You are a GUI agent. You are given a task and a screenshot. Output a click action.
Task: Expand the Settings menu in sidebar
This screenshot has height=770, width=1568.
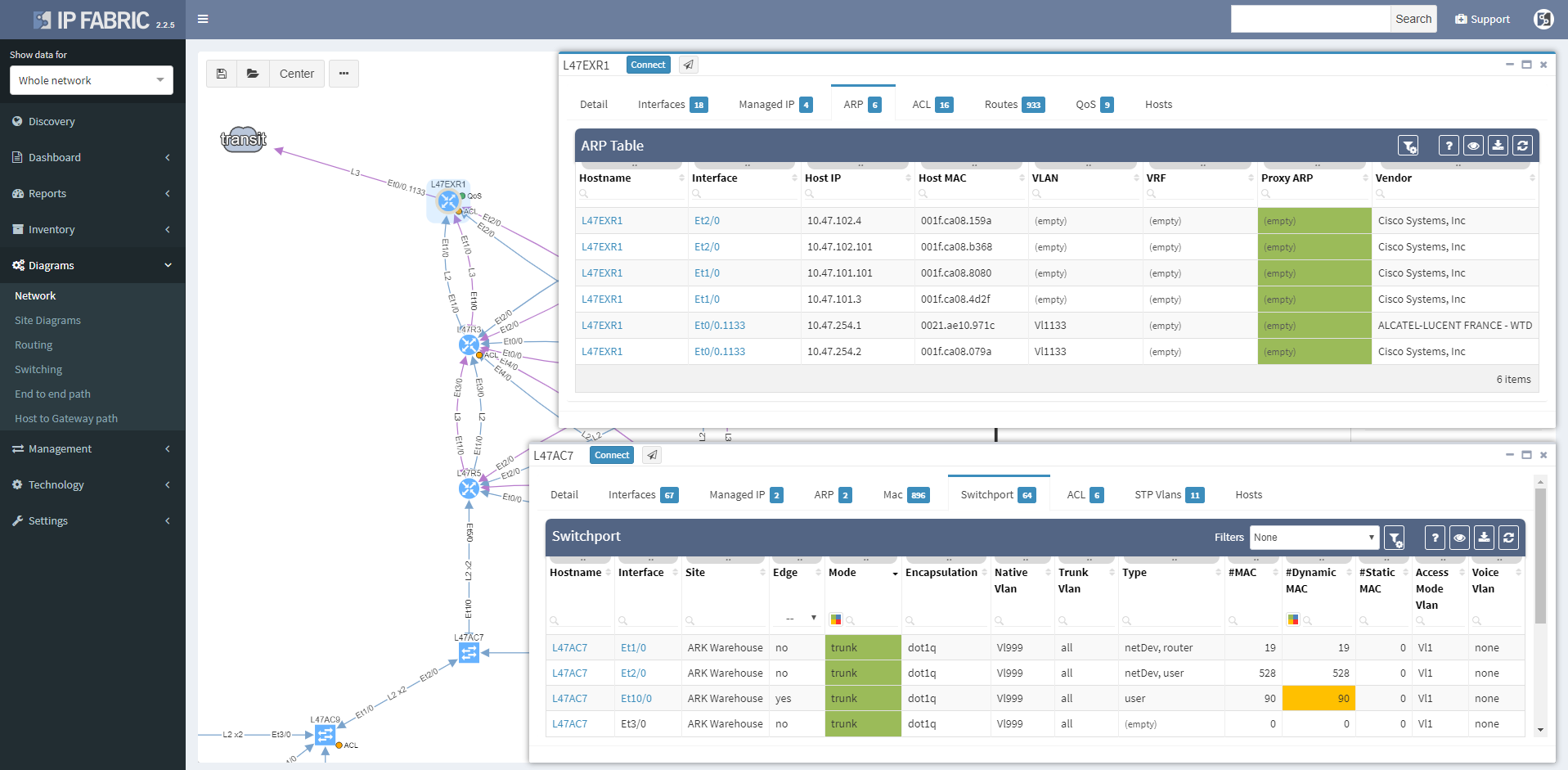click(x=92, y=520)
